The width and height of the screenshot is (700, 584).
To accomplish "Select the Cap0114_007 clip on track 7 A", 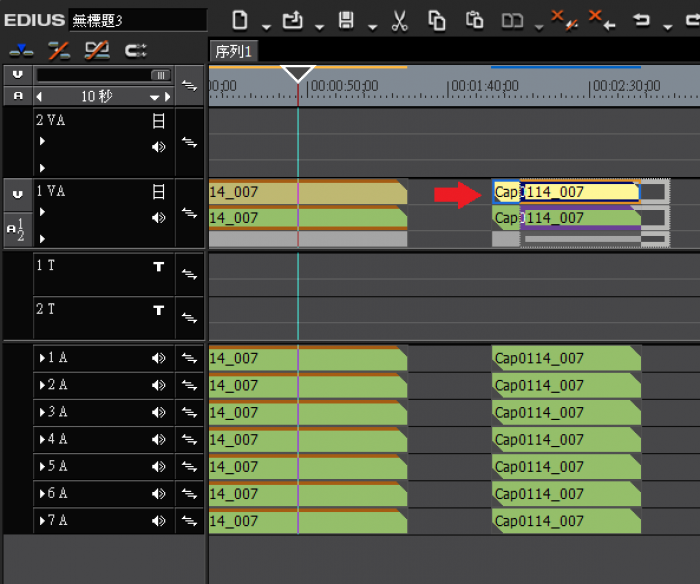I will pos(565,521).
